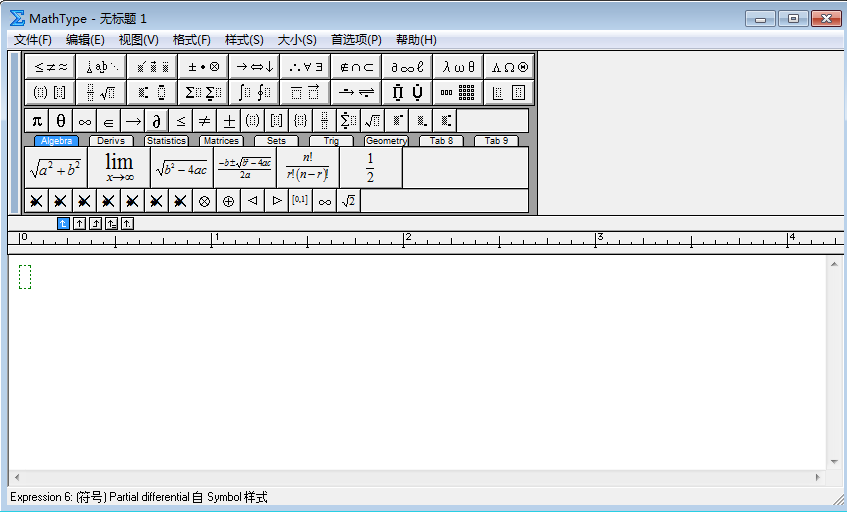
Task: Open the relational symbols palette (≤≠≈)
Action: (x=51, y=67)
